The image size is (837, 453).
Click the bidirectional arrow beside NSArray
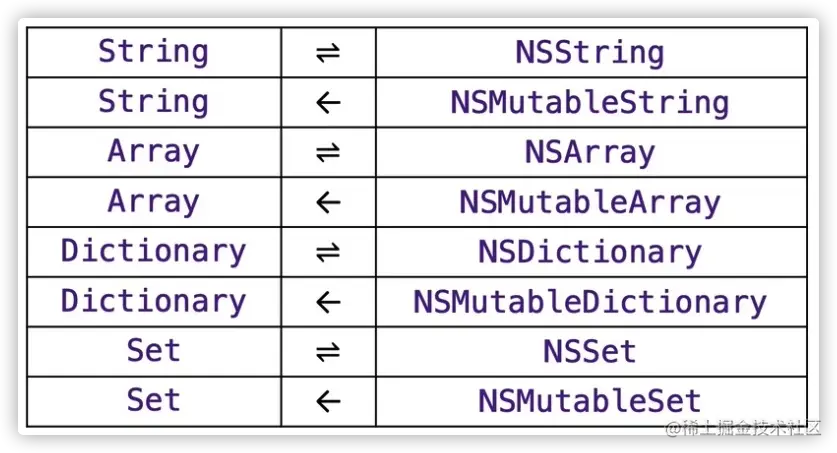(x=328, y=152)
